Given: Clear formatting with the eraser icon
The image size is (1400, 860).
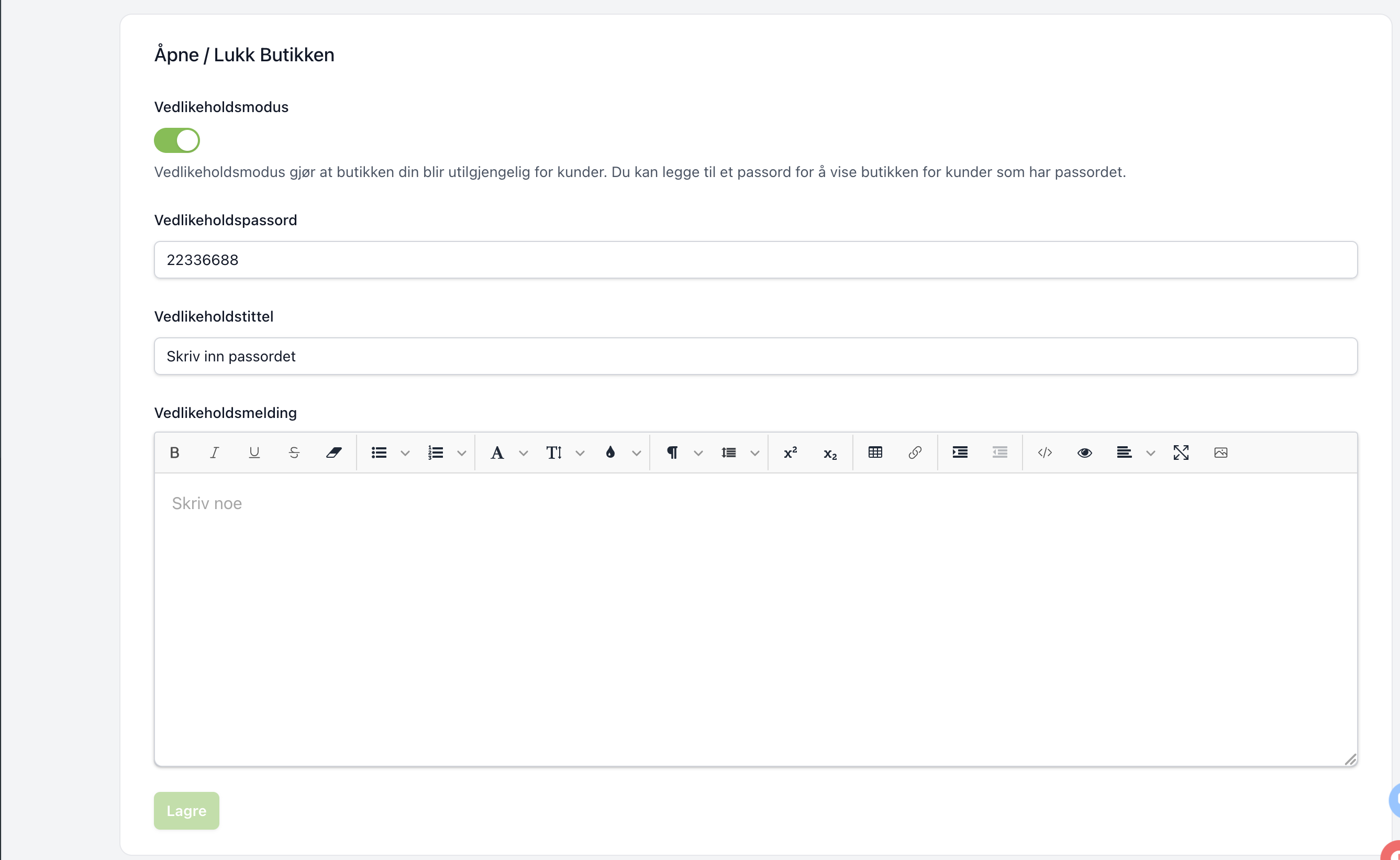Looking at the screenshot, I should (334, 453).
